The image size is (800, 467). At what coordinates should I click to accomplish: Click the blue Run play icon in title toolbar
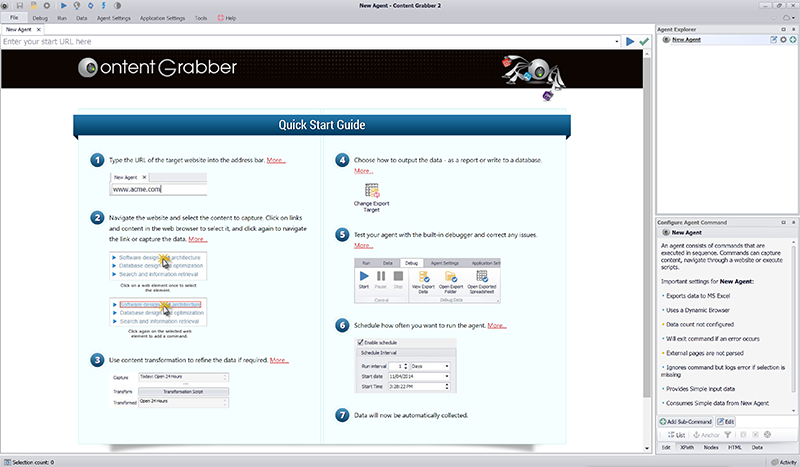point(64,6)
